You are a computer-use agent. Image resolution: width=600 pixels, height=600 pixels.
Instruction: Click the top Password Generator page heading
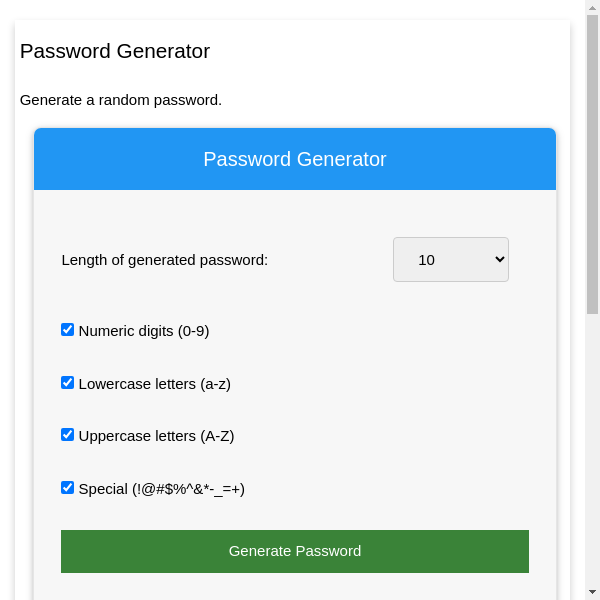click(x=115, y=51)
